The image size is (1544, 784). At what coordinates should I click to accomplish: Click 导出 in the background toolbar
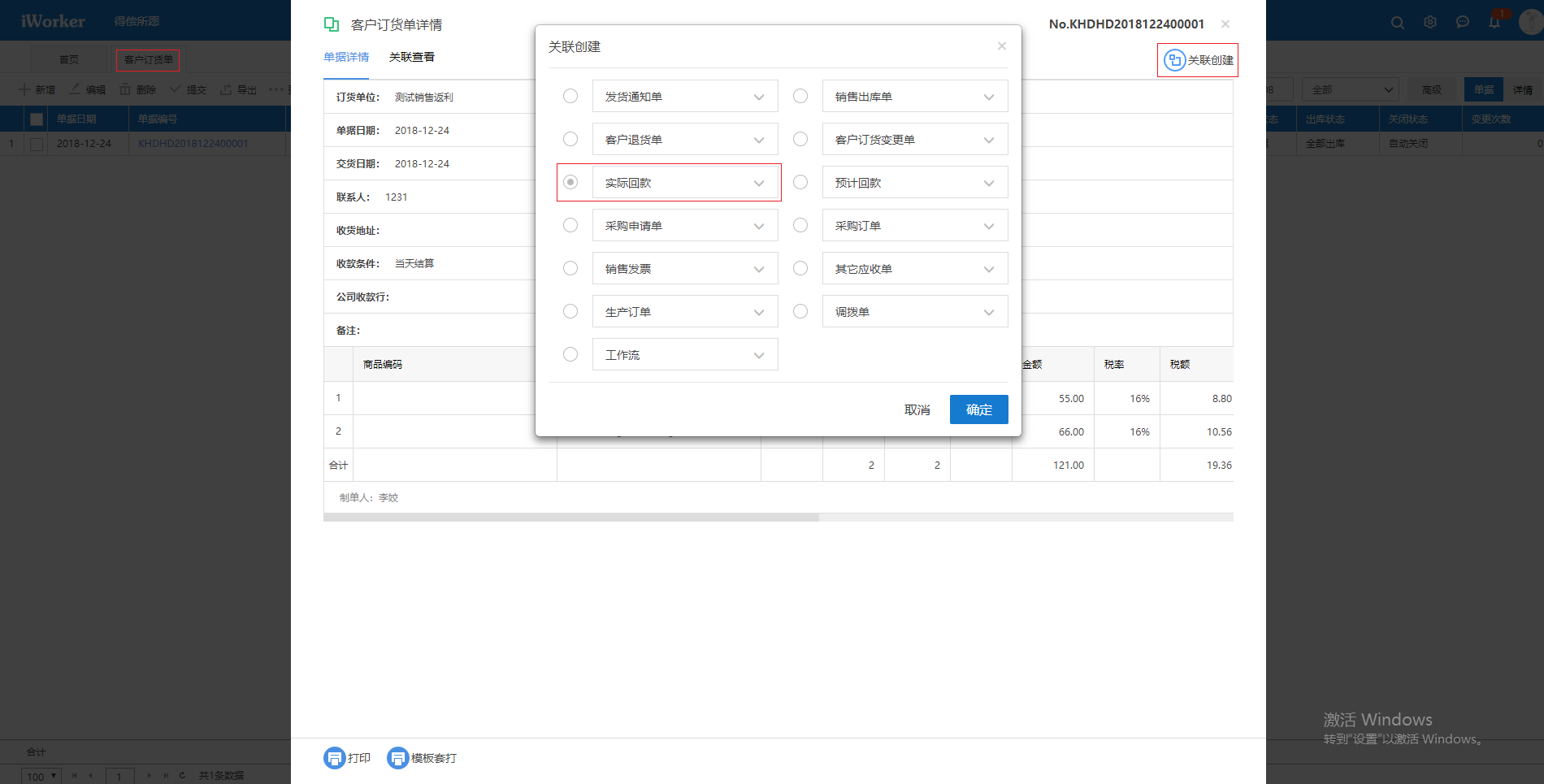(238, 89)
